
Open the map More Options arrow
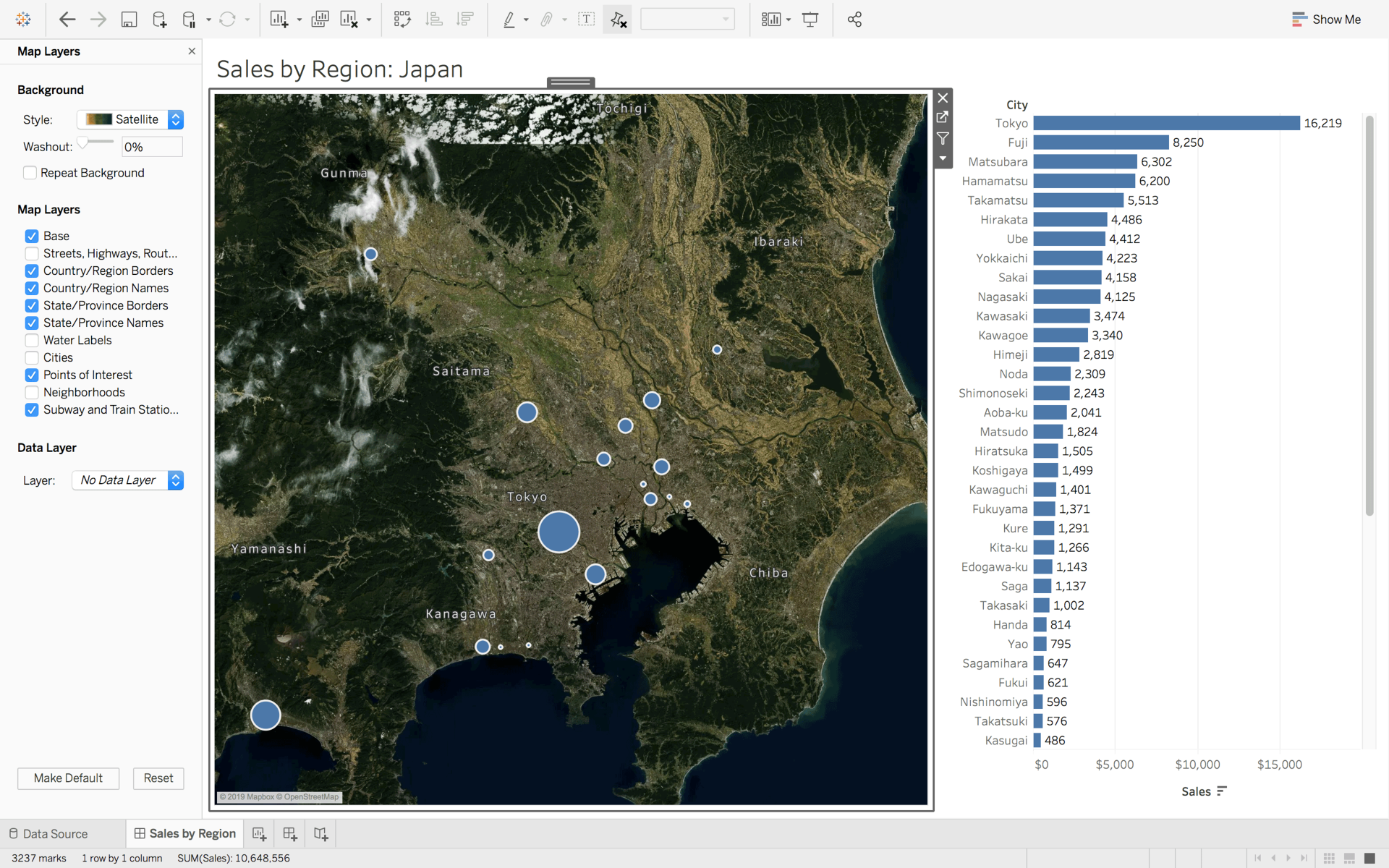point(943,158)
